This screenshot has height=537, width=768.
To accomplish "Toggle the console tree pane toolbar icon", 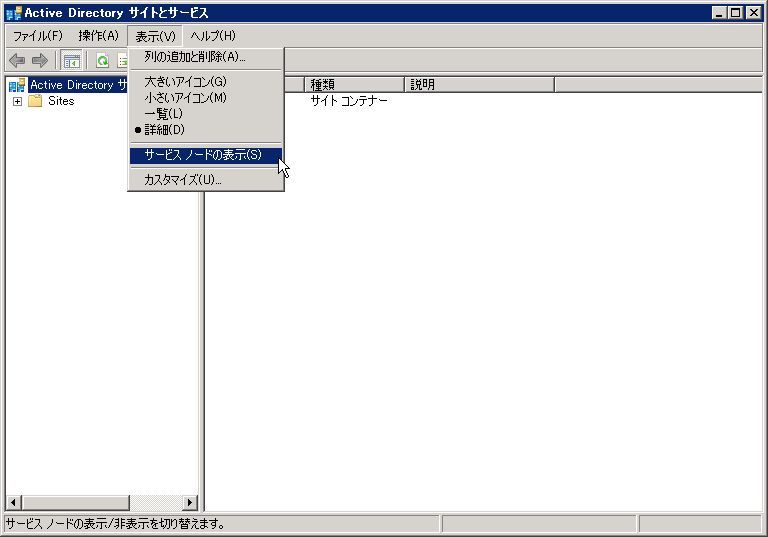I will point(72,61).
